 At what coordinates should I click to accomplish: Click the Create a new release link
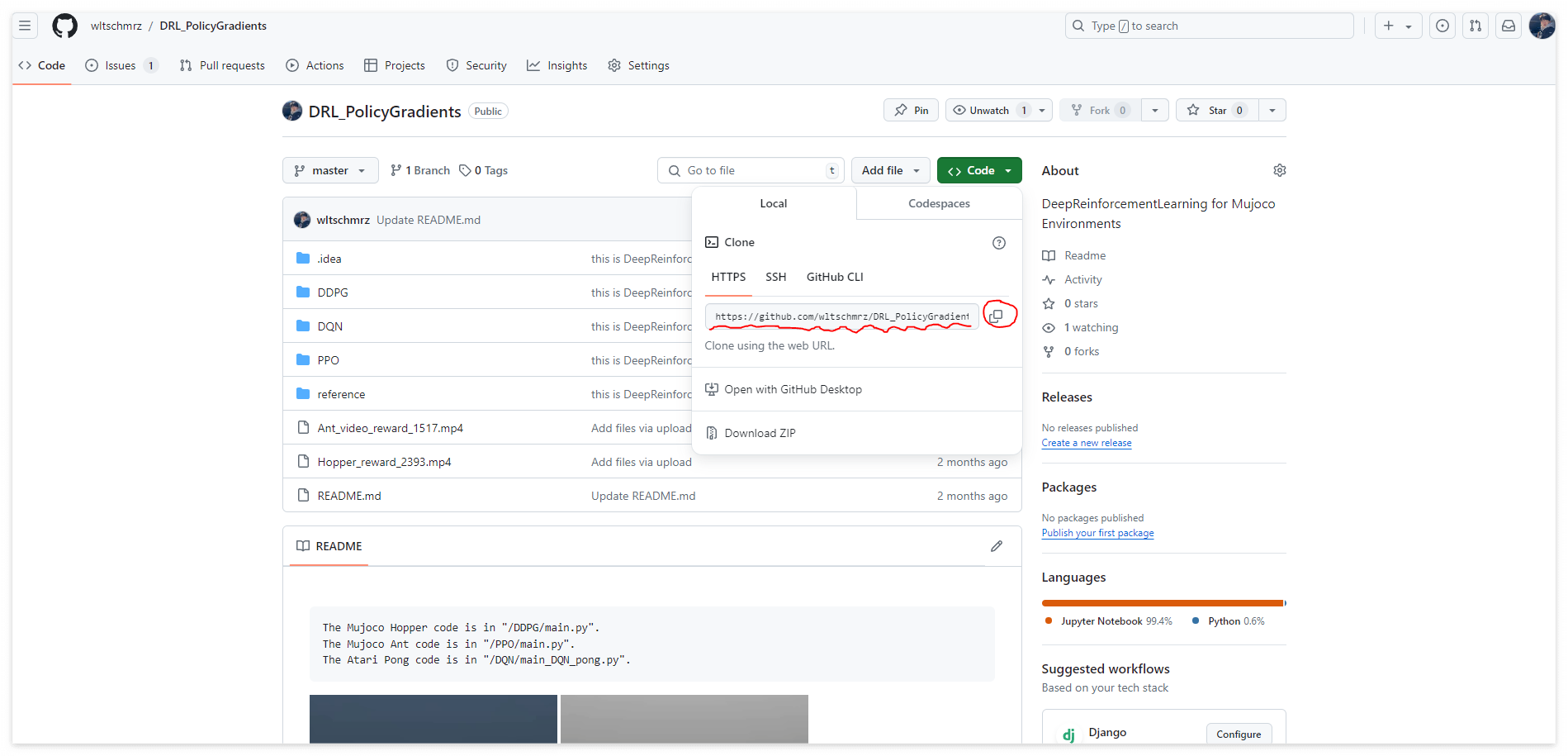1086,443
